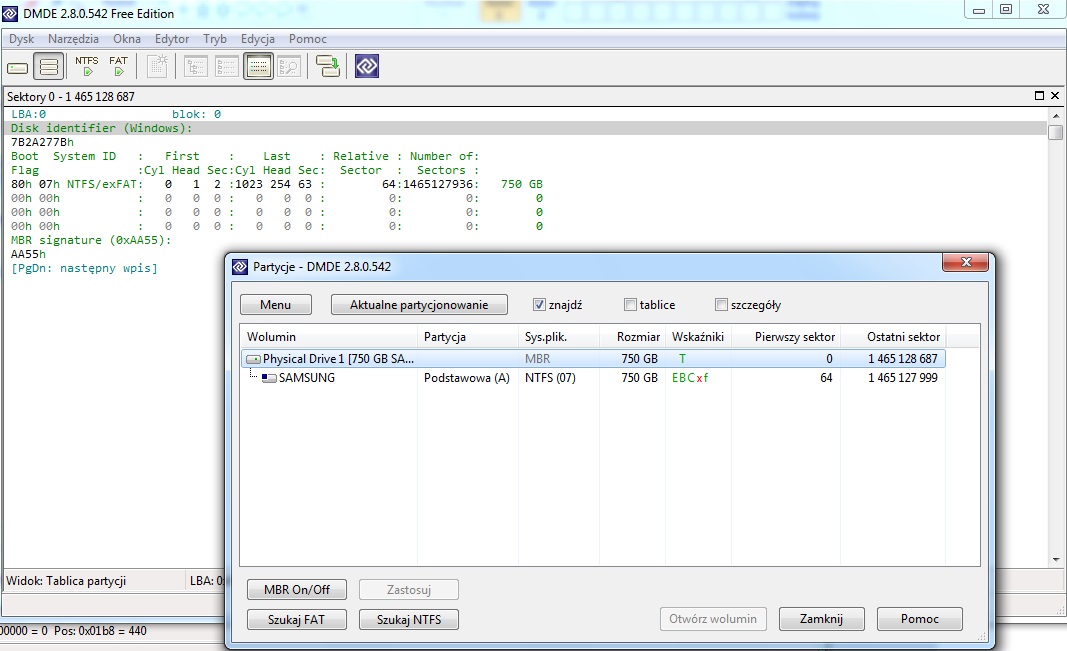The height and width of the screenshot is (651, 1067).
Task: Click the 'MBR On/Off' button
Action: coord(297,590)
